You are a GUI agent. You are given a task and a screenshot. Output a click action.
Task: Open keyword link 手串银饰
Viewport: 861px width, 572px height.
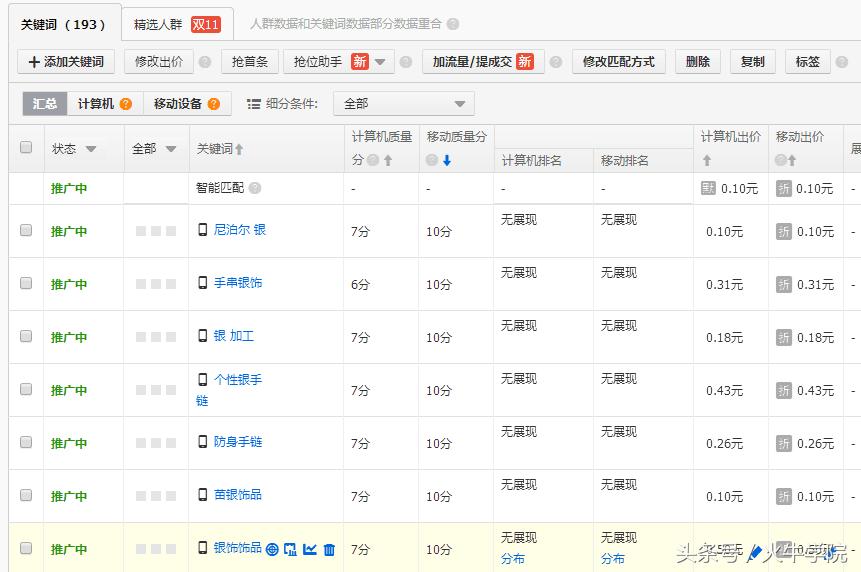(238, 283)
